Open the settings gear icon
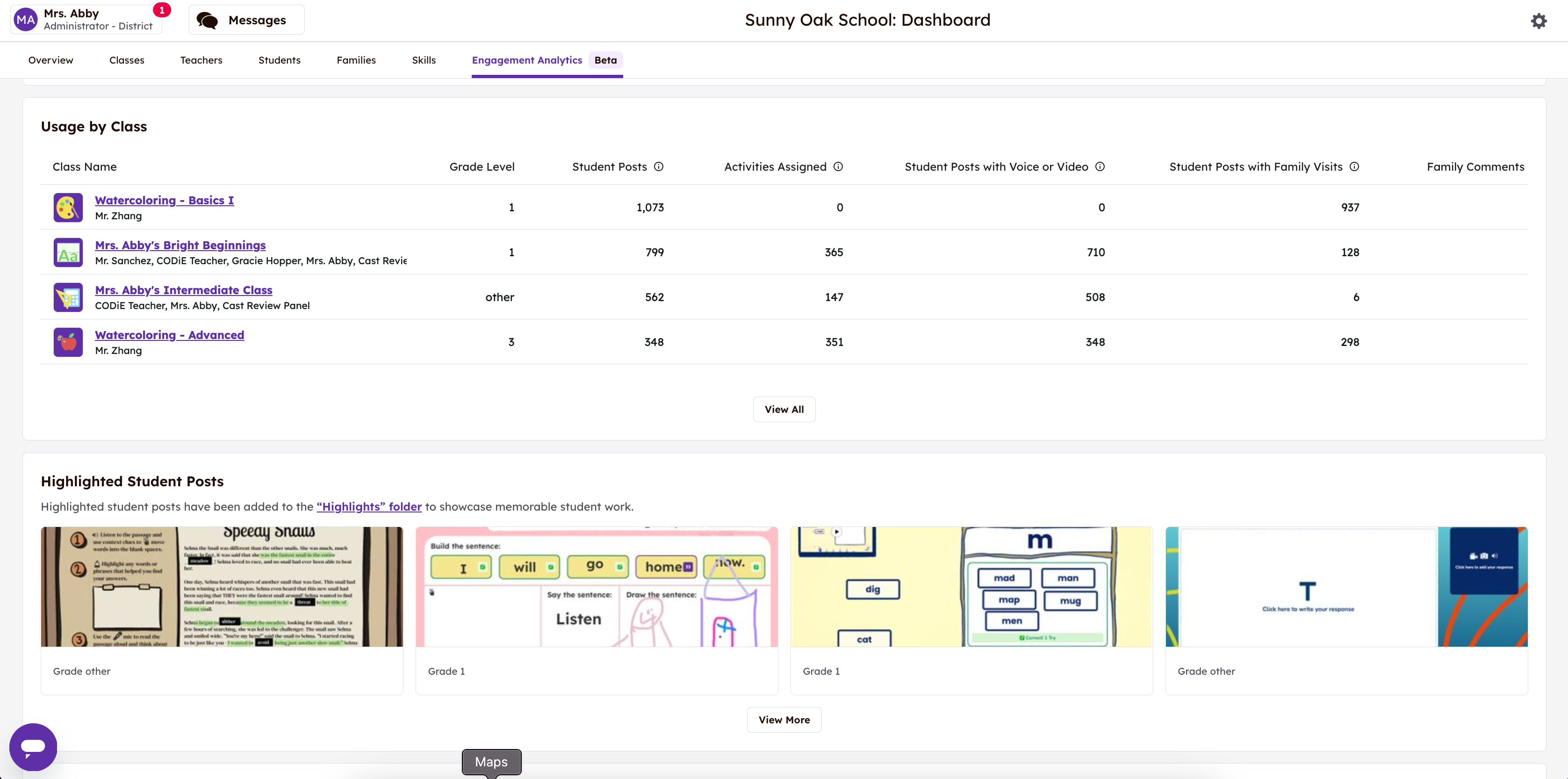The width and height of the screenshot is (1568, 779). pyautogui.click(x=1538, y=21)
